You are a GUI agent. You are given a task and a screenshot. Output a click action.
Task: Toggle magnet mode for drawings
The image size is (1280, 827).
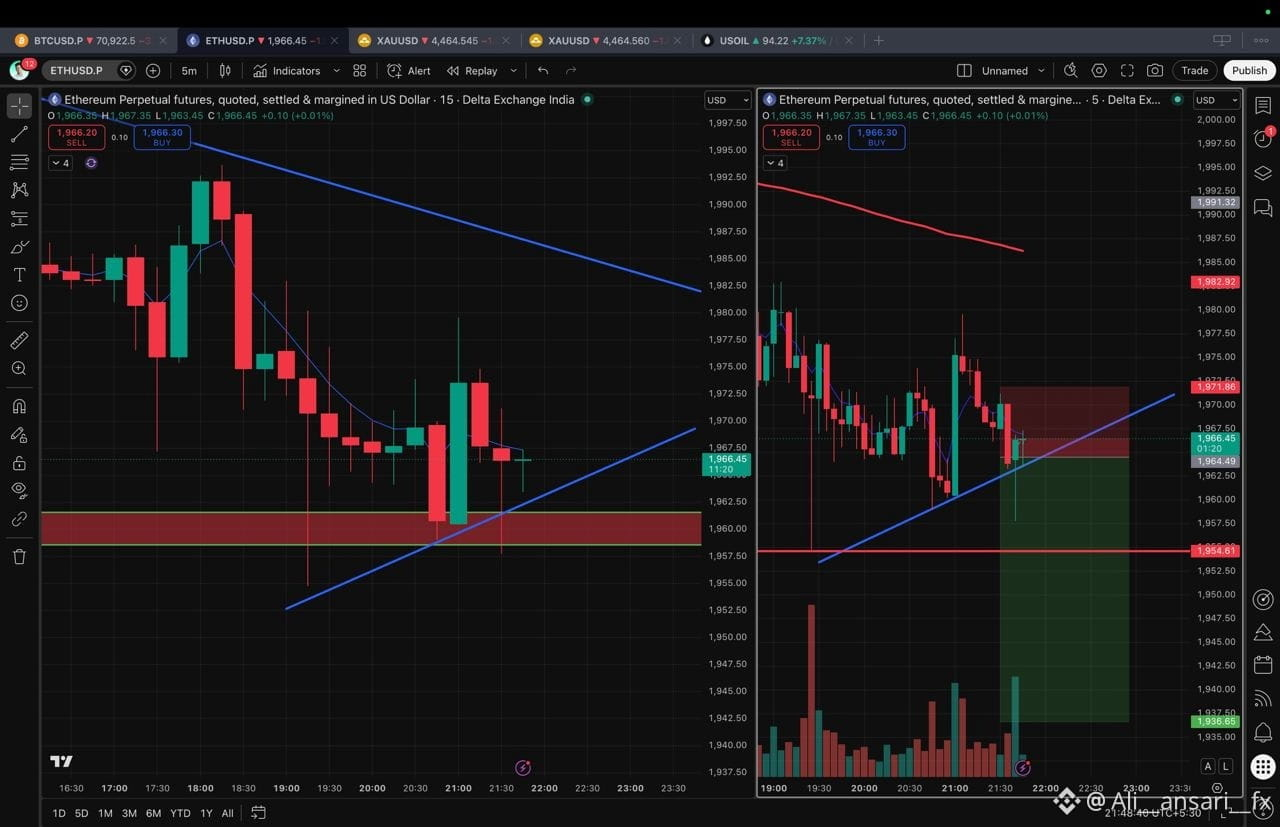19,406
